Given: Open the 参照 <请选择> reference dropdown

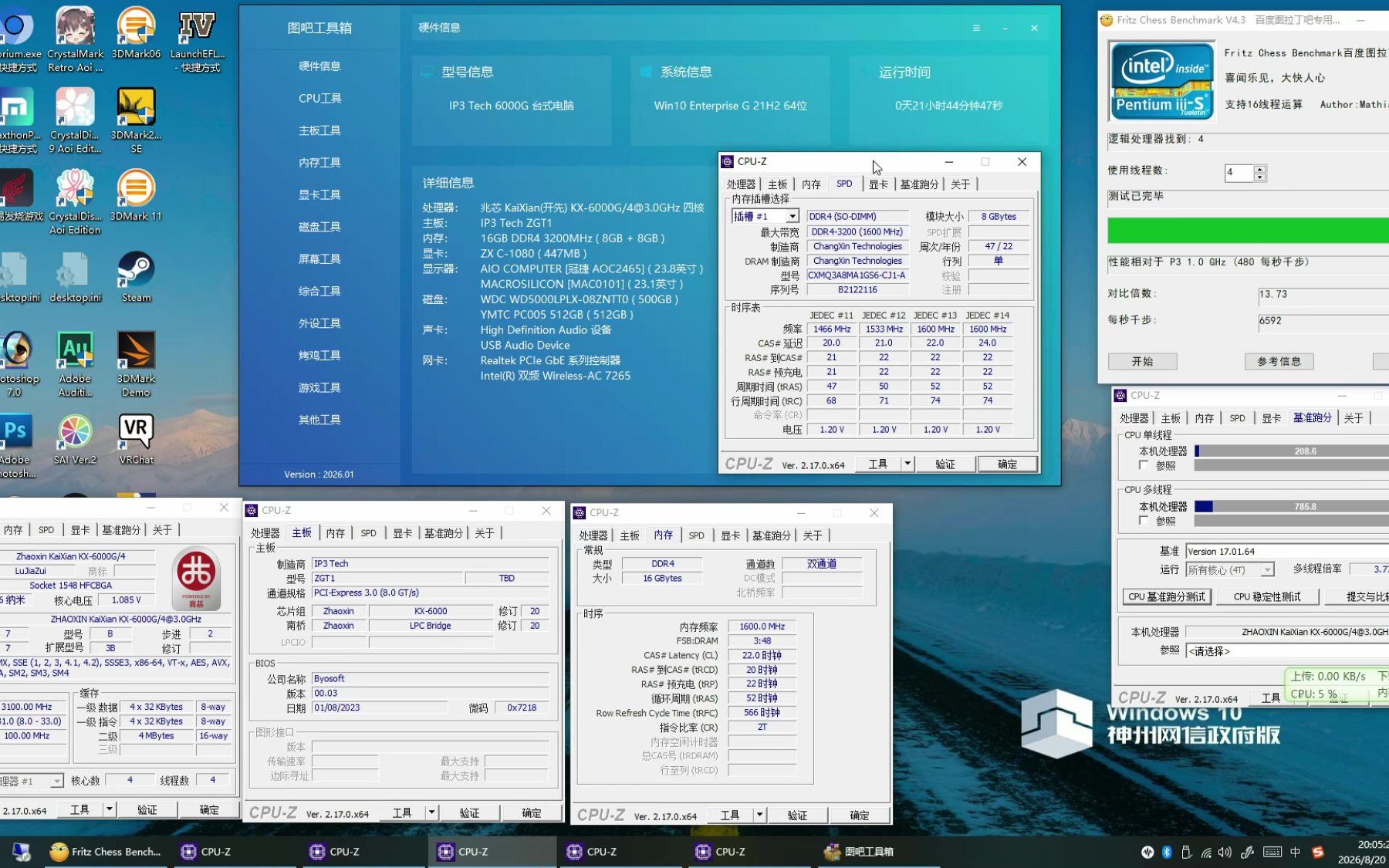Looking at the screenshot, I should 1287,651.
